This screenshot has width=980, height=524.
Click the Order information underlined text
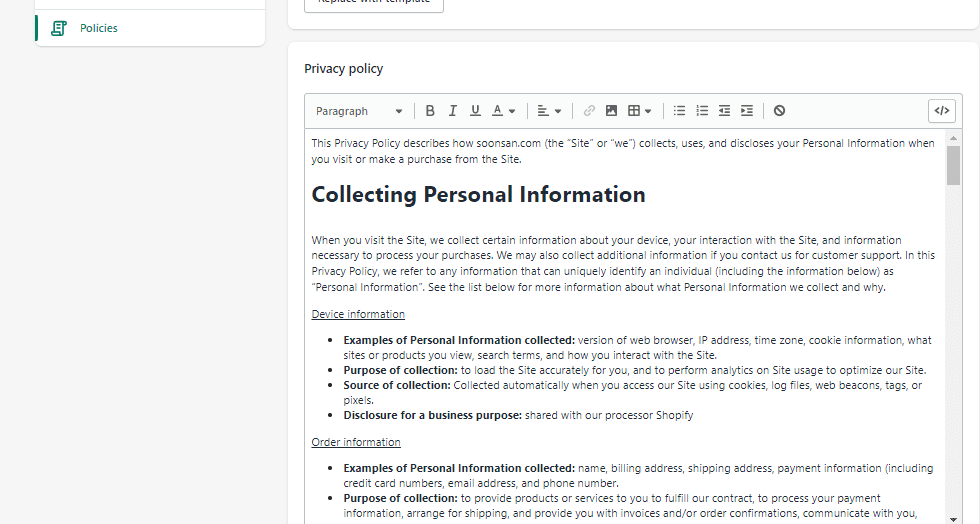[x=356, y=442]
